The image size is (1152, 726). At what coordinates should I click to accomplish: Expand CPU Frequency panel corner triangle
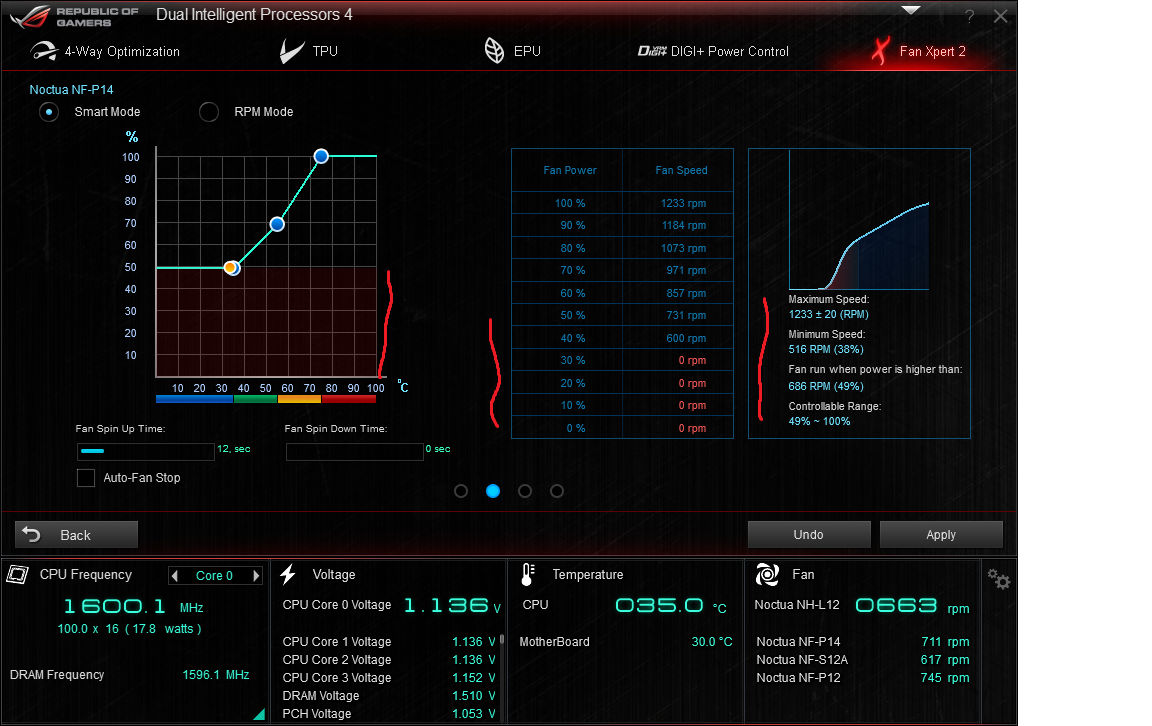coord(259,714)
